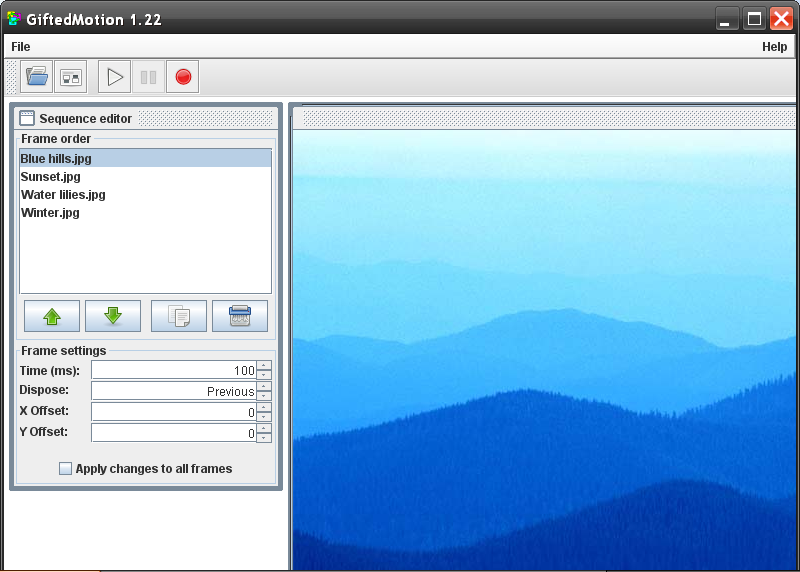
Task: Delete the selected frame with shredder icon
Action: click(240, 316)
